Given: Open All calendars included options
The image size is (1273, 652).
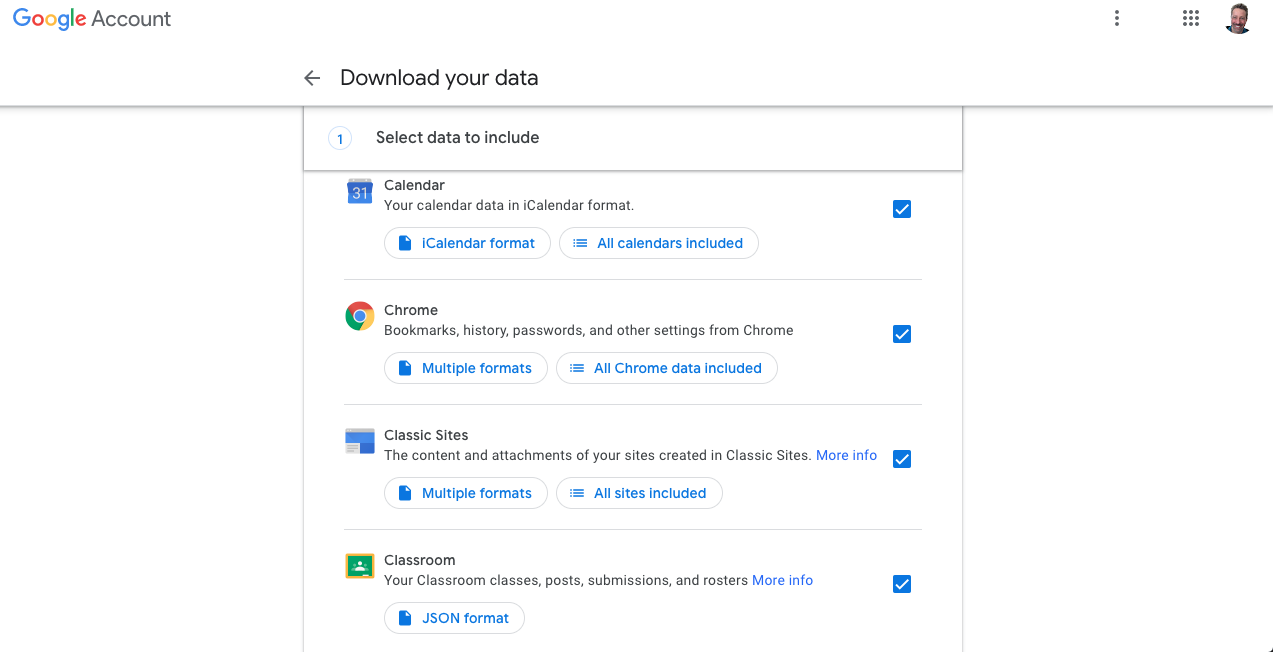Looking at the screenshot, I should 658,243.
